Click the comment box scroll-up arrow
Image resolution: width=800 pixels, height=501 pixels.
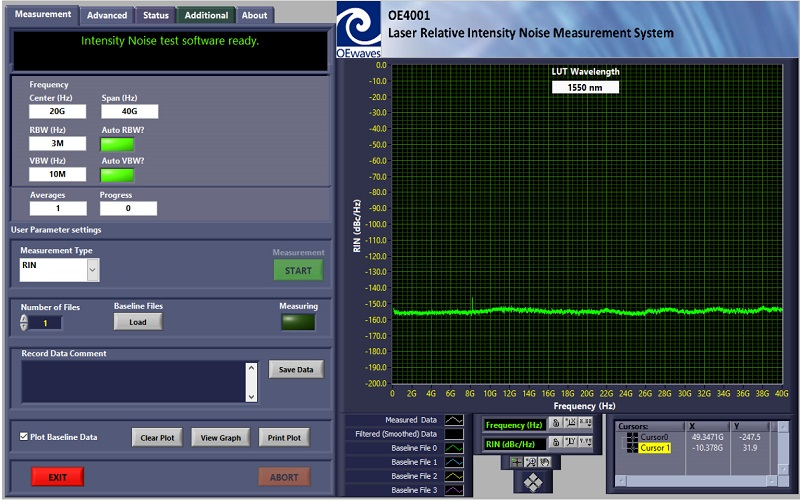pos(251,368)
